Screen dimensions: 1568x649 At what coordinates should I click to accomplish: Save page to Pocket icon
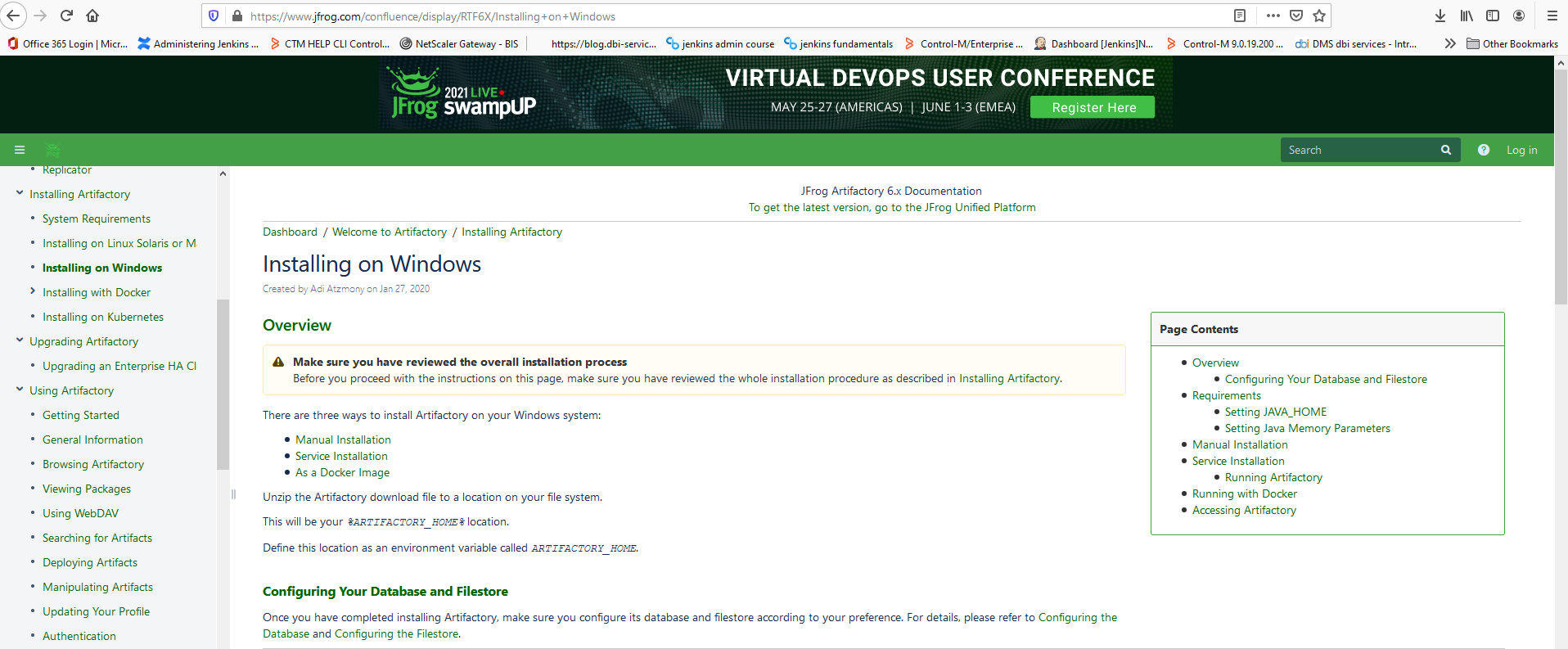(x=1296, y=16)
